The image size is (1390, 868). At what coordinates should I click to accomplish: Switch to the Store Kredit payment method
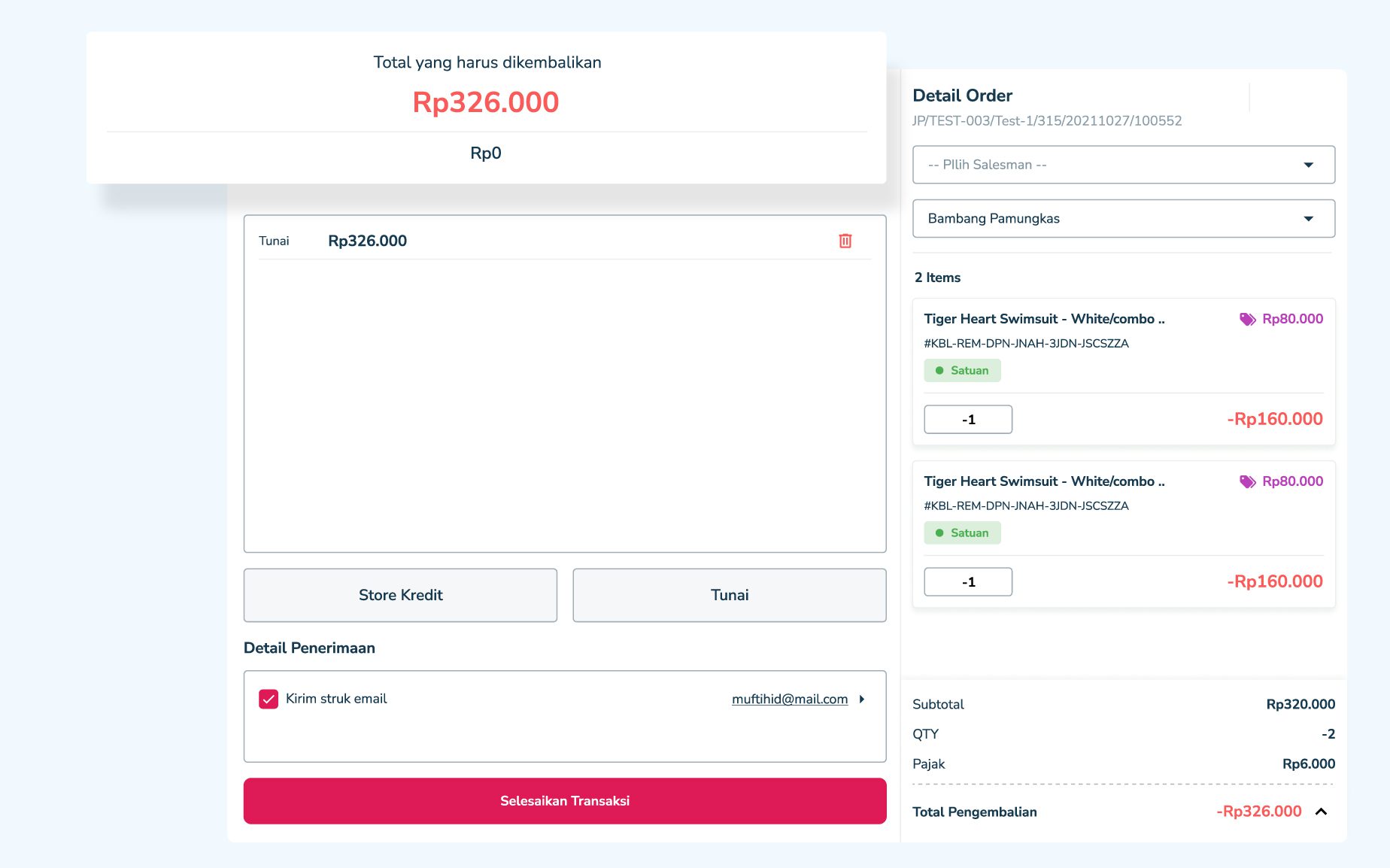(399, 595)
